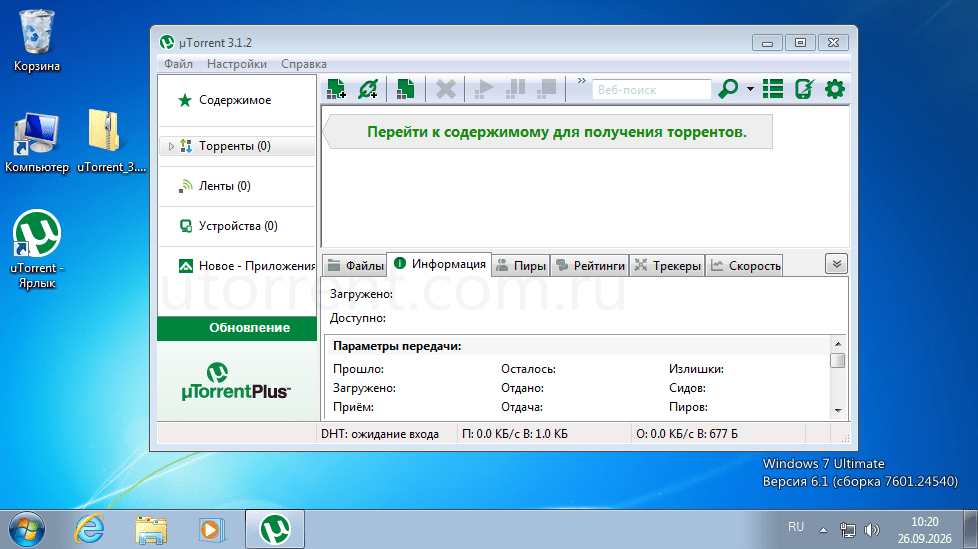Click the Add Torrent toolbar icon

click(336, 89)
